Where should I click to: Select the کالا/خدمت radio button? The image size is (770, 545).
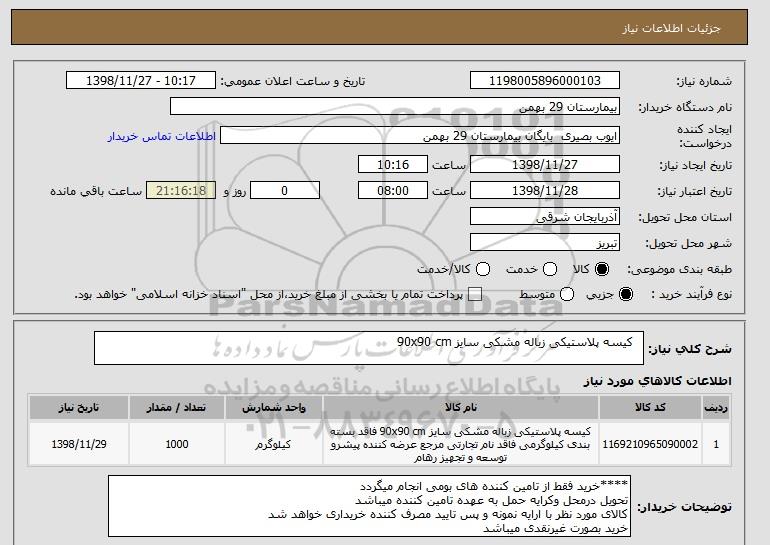[483, 269]
